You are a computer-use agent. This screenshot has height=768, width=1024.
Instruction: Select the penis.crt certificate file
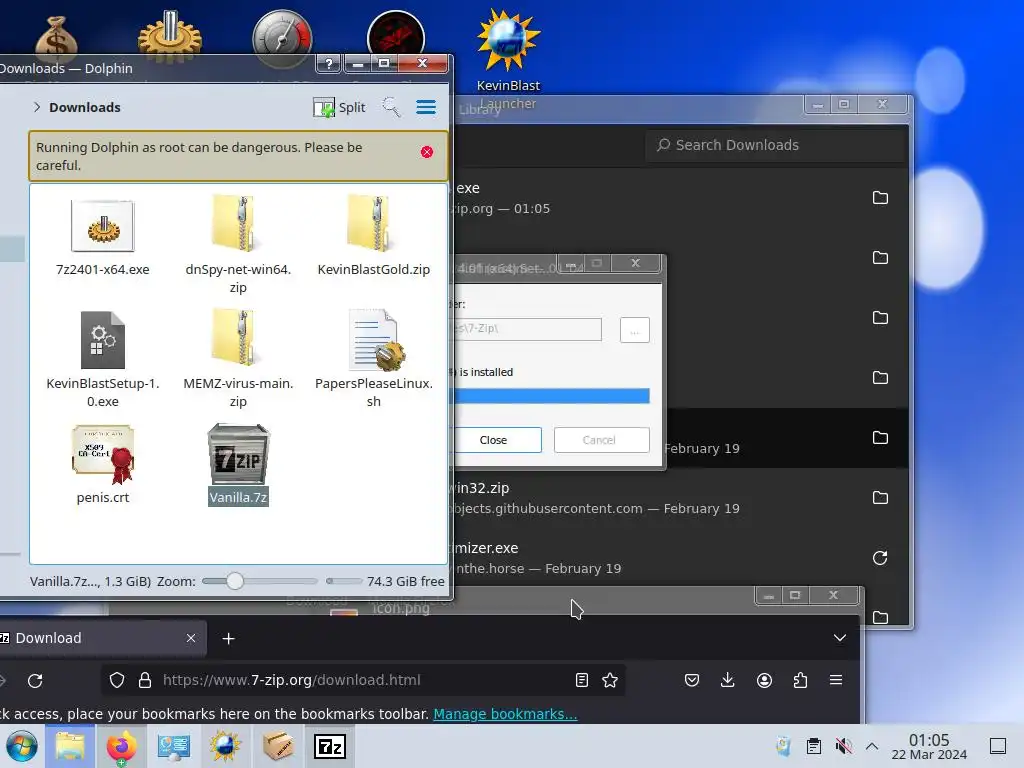103,465
